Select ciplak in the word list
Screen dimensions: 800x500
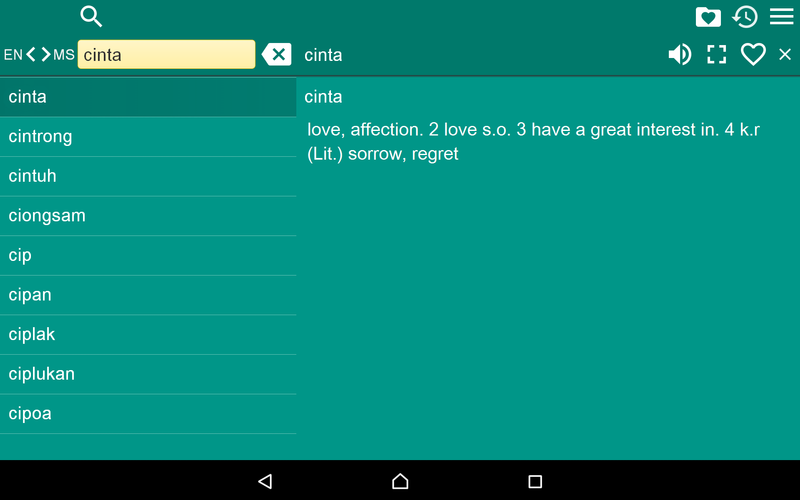point(148,335)
